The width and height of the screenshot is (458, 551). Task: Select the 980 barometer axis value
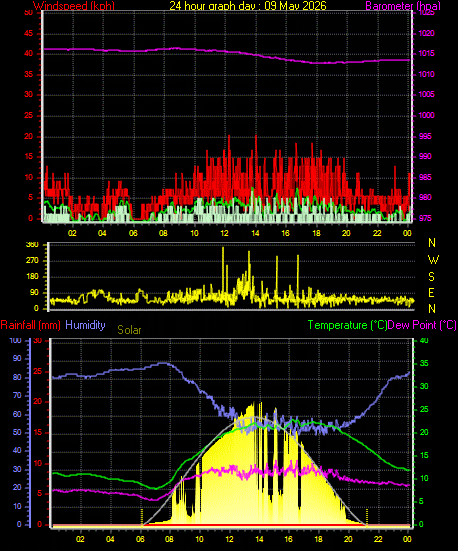click(x=425, y=197)
